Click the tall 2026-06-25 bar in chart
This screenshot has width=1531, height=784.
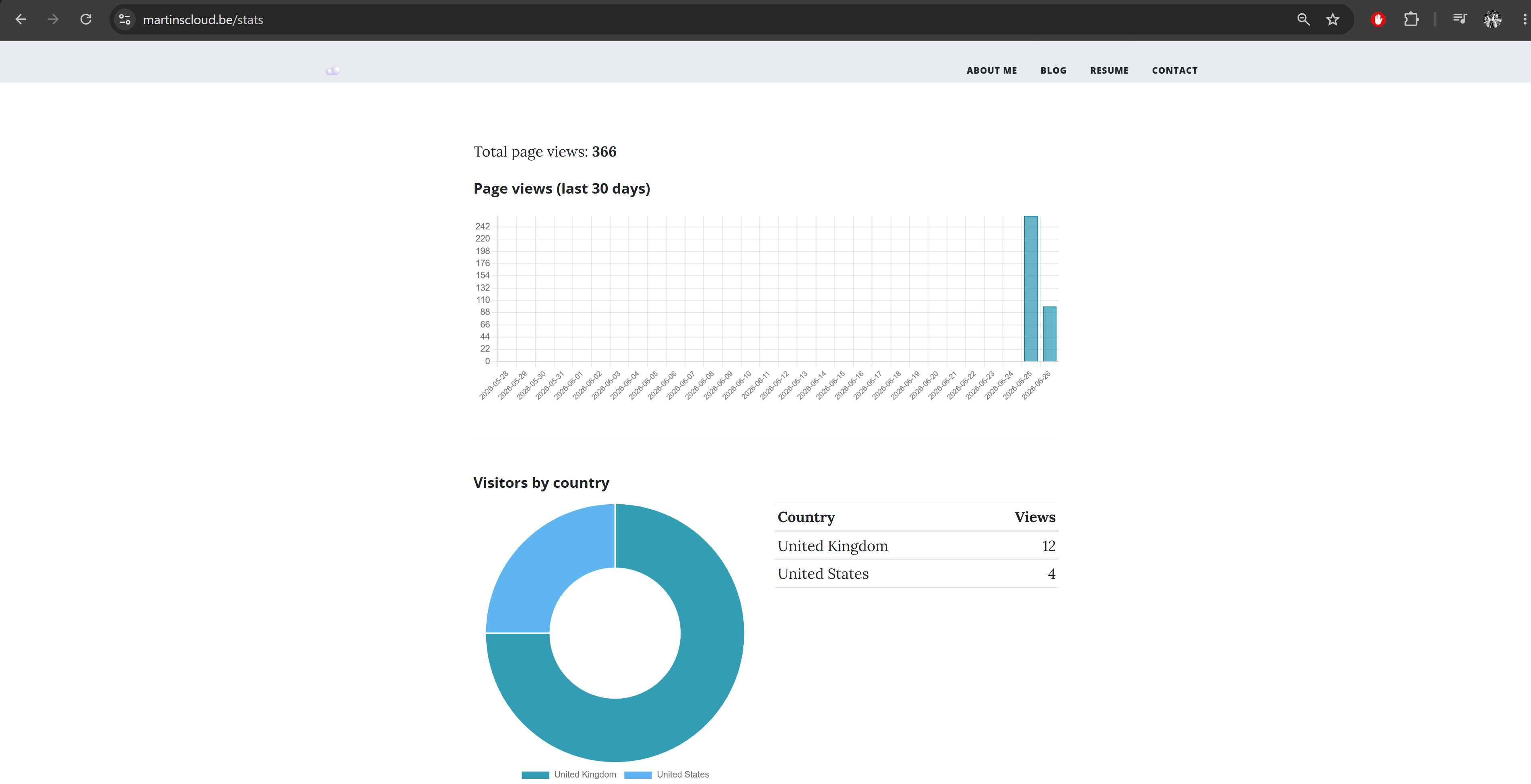[1031, 288]
